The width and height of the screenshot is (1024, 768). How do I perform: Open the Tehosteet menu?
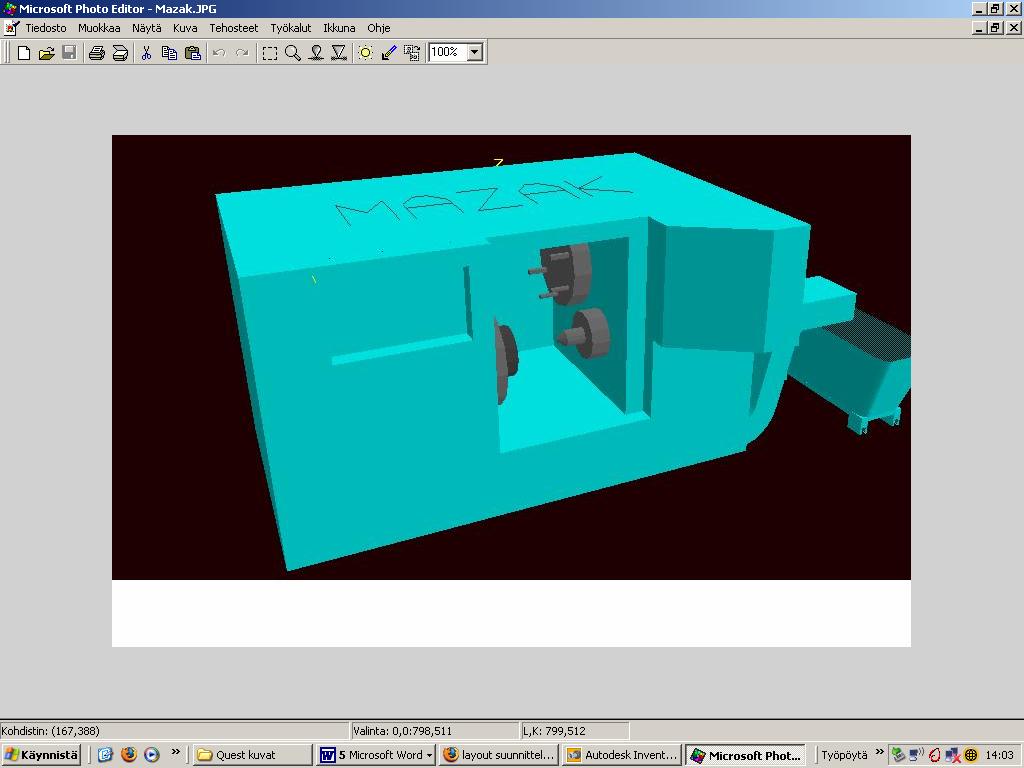click(234, 28)
